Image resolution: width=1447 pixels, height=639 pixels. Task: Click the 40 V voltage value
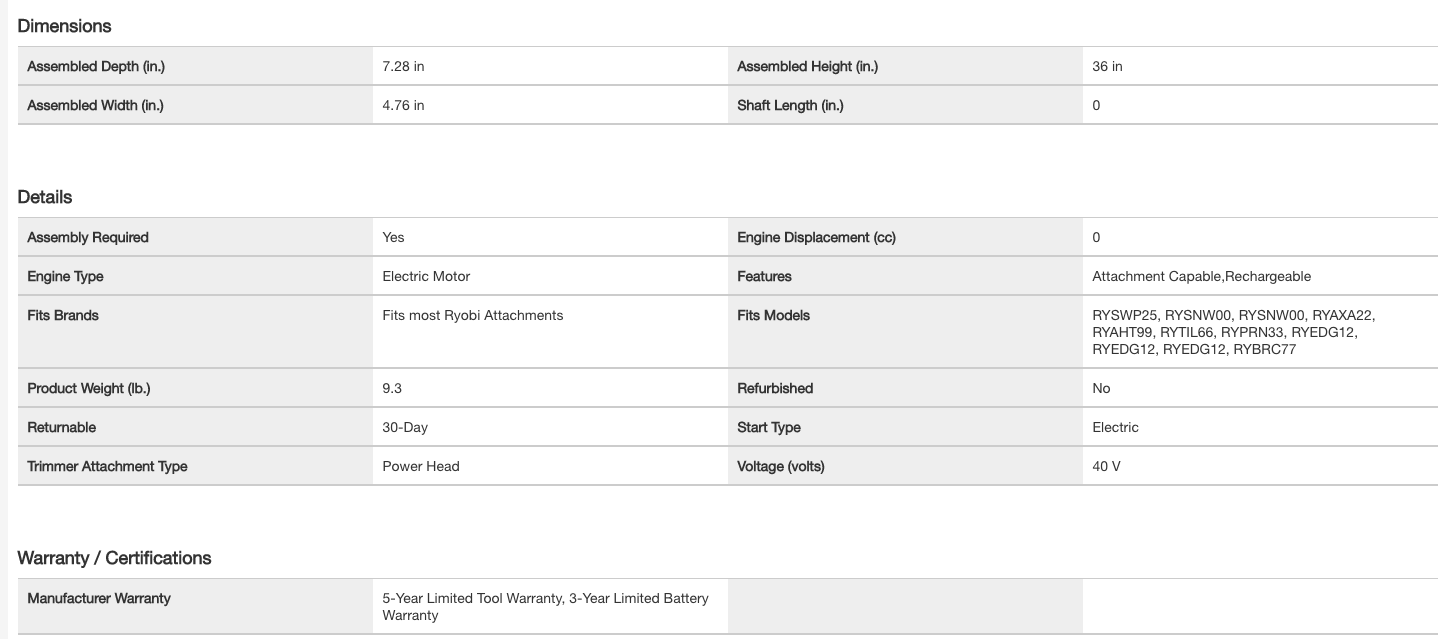[x=1106, y=467]
